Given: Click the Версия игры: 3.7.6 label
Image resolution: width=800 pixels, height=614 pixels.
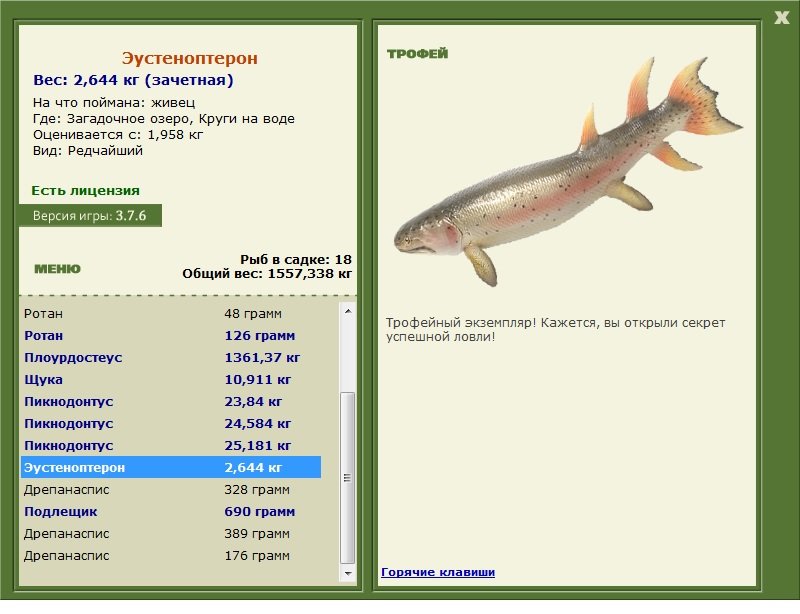Looking at the screenshot, I should tap(90, 215).
